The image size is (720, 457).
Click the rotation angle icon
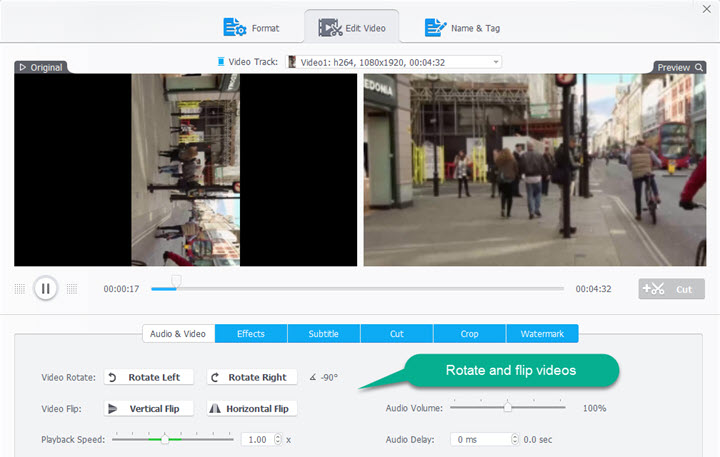(x=313, y=377)
